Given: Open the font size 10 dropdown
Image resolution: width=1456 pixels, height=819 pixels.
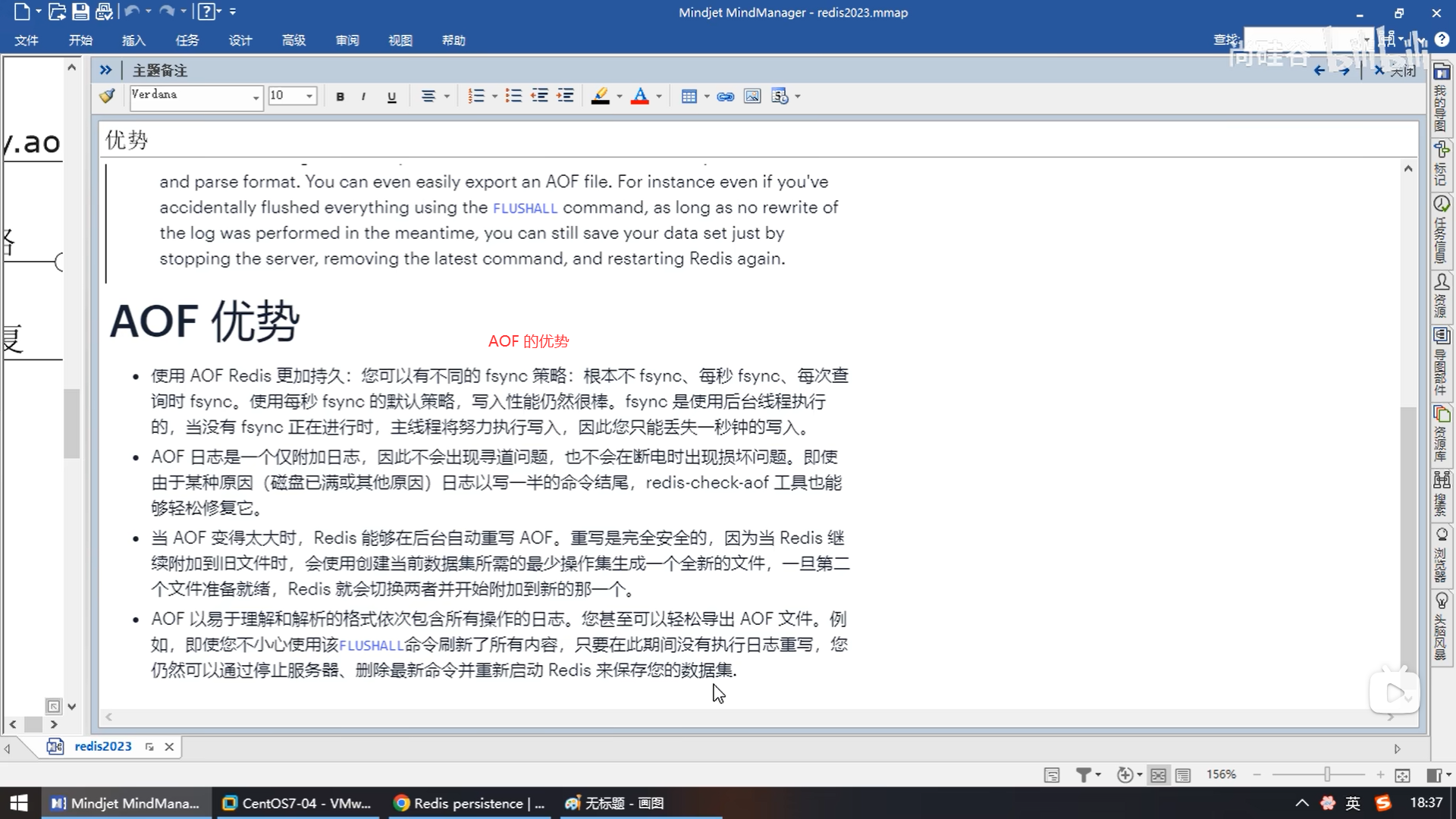Looking at the screenshot, I should (x=309, y=96).
